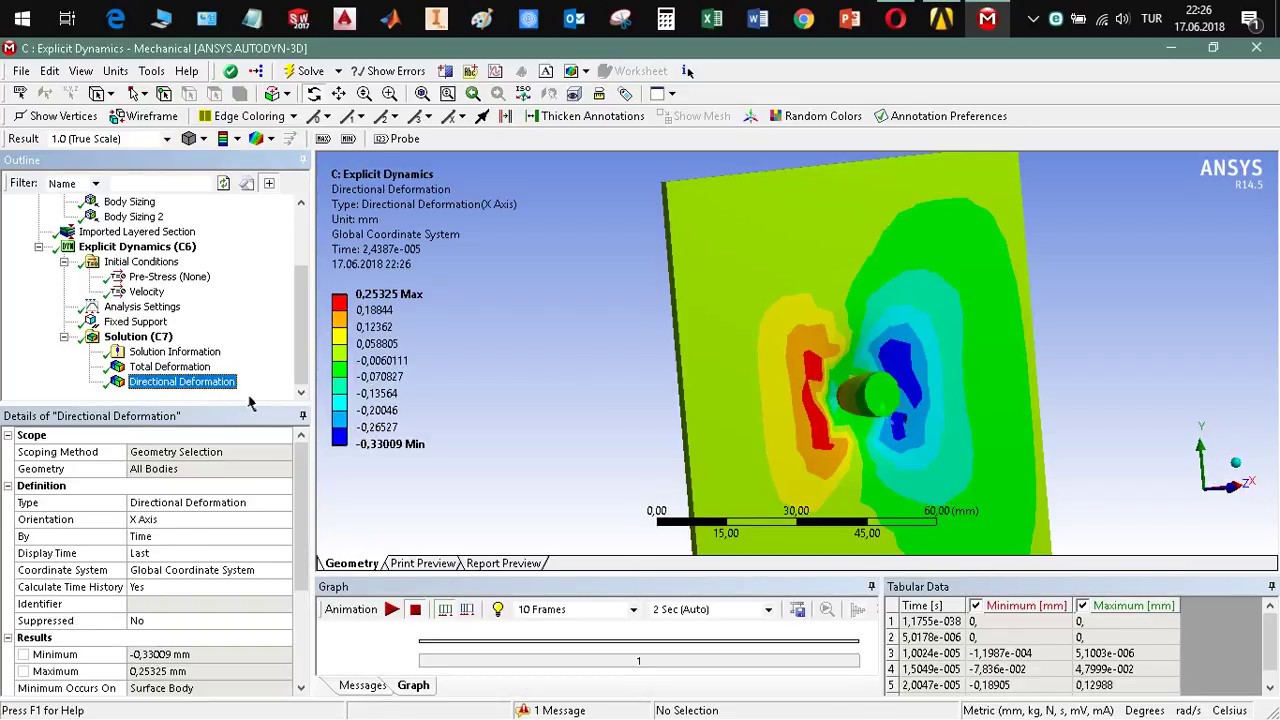Viewport: 1280px width, 720px height.
Task: Click the Box Zoom tool icon
Action: pos(389,94)
